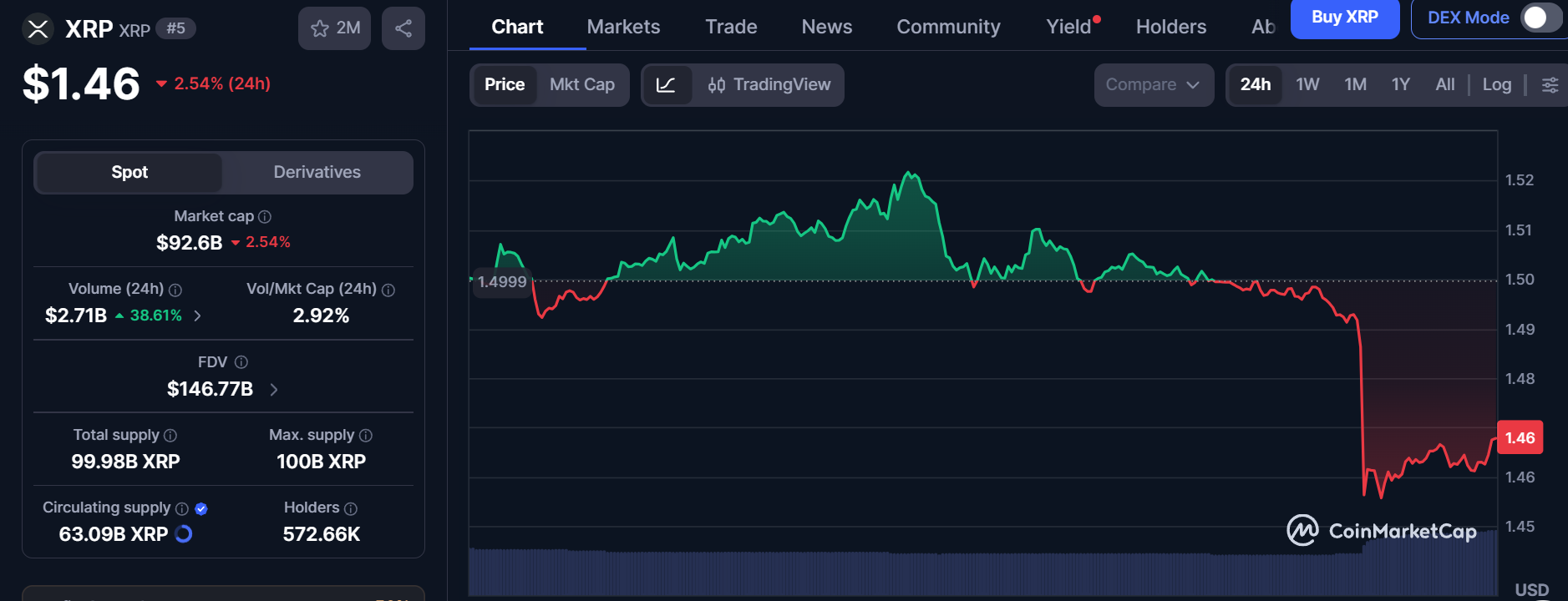Show Total supply info icon
Screen dimensions: 1568x601
(170, 436)
